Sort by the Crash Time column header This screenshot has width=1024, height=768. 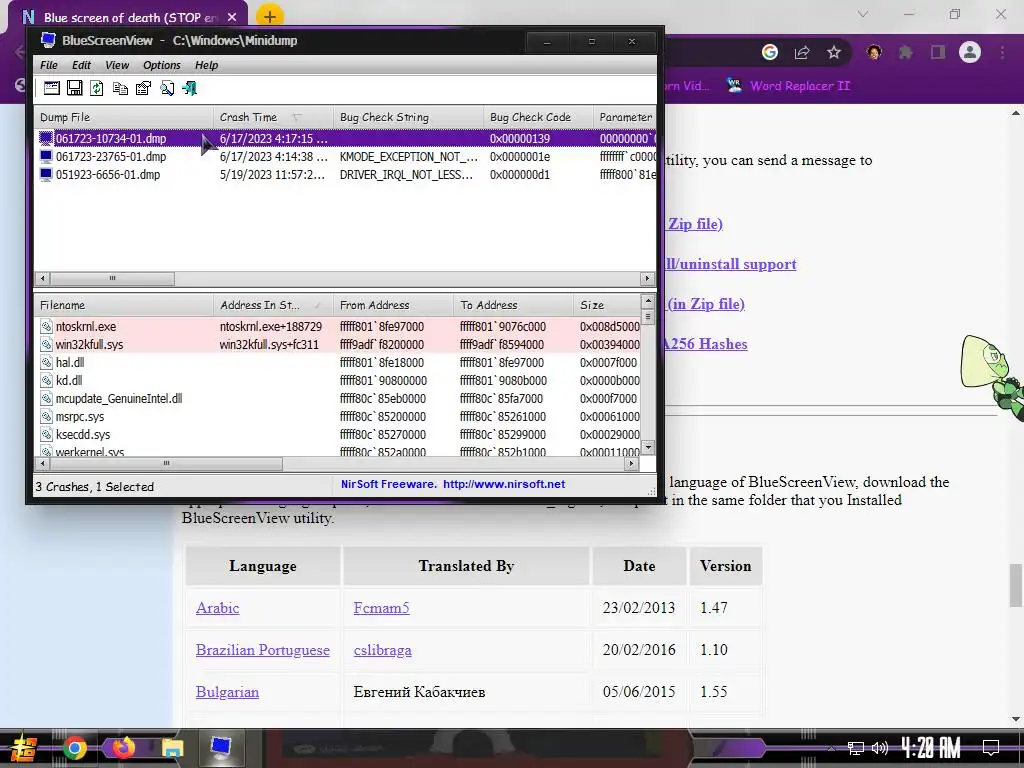coord(273,118)
